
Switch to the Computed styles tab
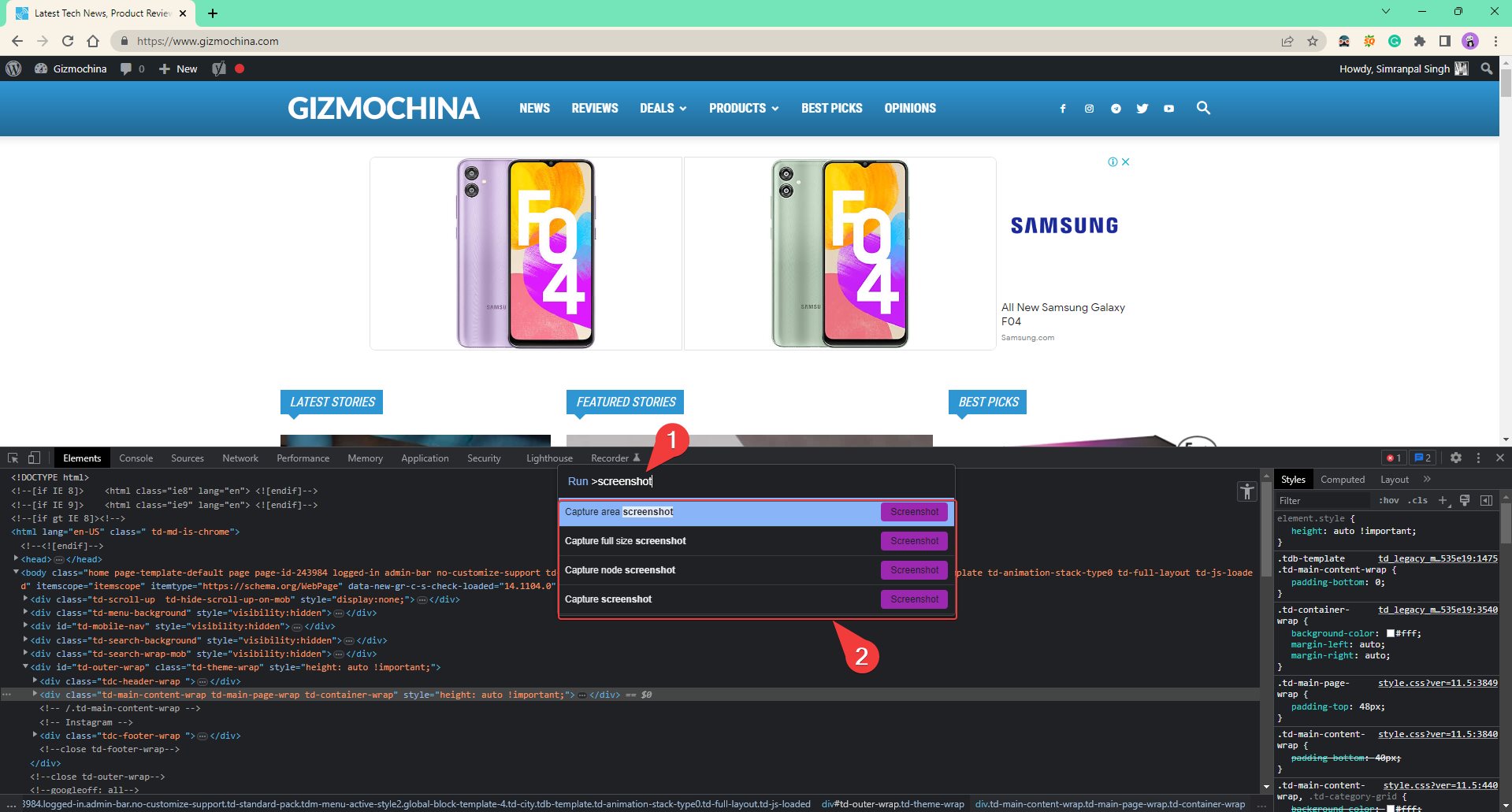tap(1342, 480)
